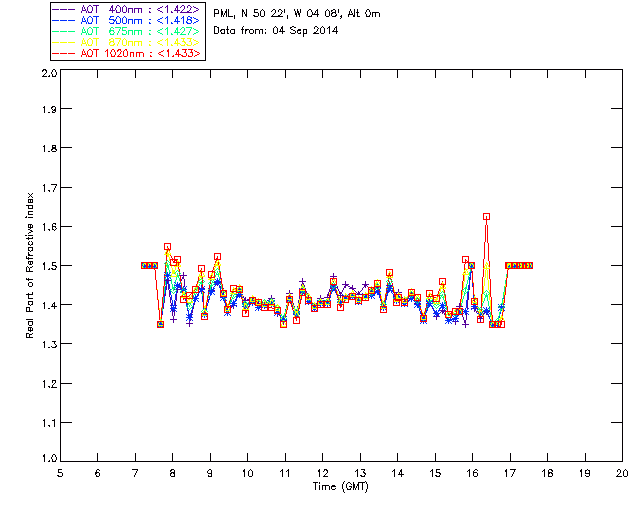The height and width of the screenshot is (512, 640).
Task: Select the AOT 400nm legend entry
Action: coord(127,9)
